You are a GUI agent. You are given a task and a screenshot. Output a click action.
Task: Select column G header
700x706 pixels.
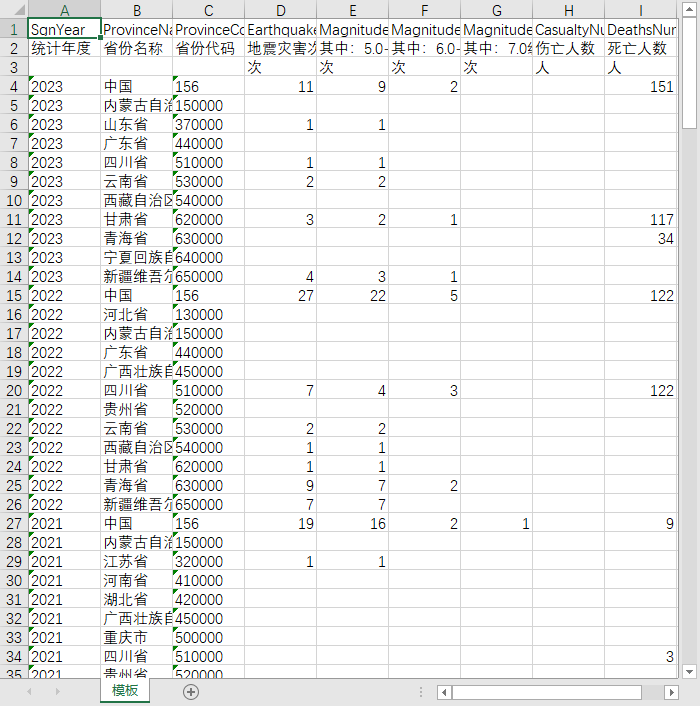tap(497, 10)
